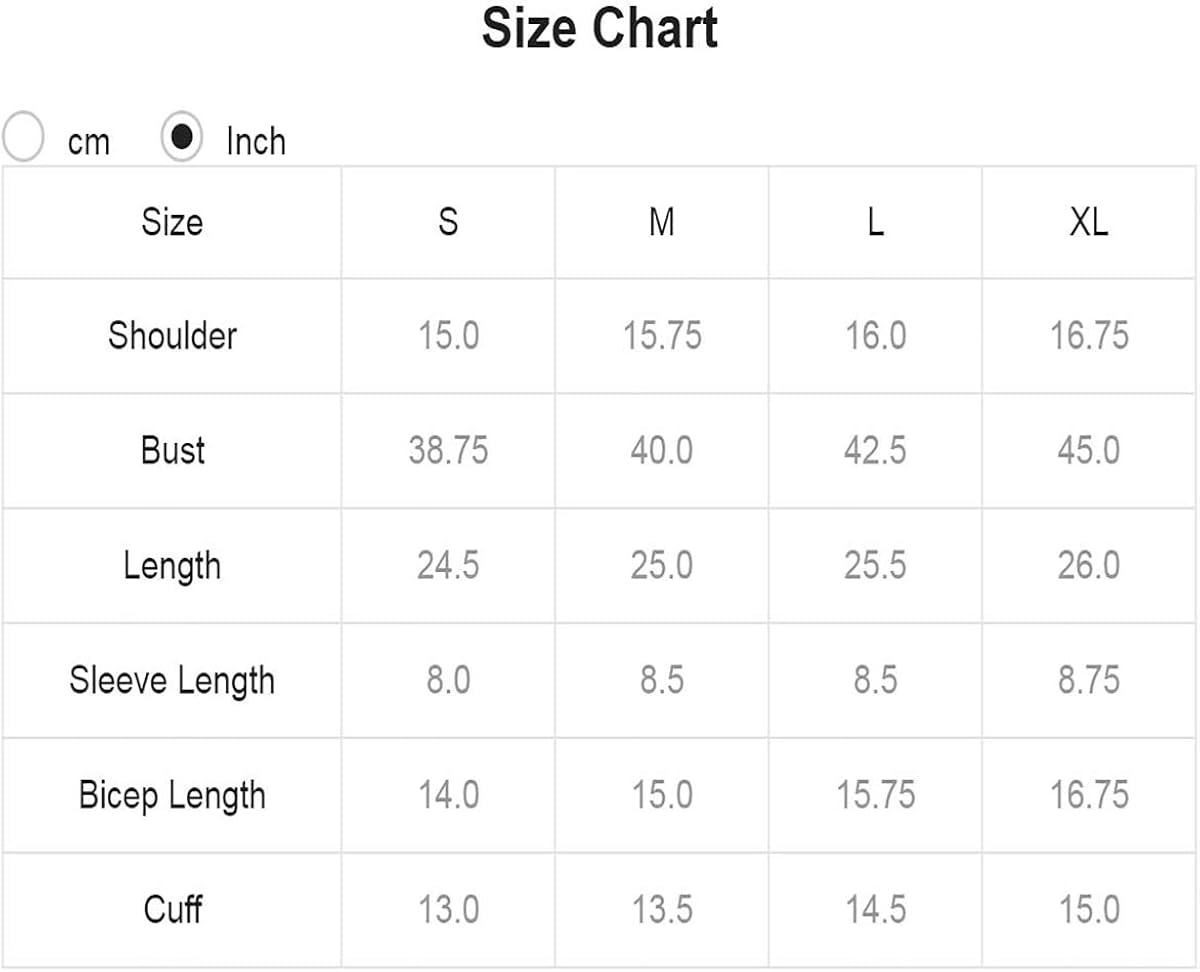Click the Size header cell

(172, 221)
